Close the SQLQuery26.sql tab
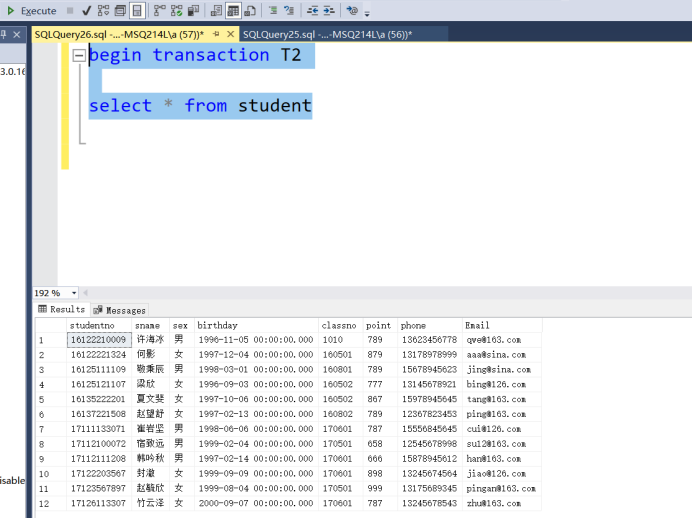Screen dimensions: 692x519 click(x=230, y=34)
